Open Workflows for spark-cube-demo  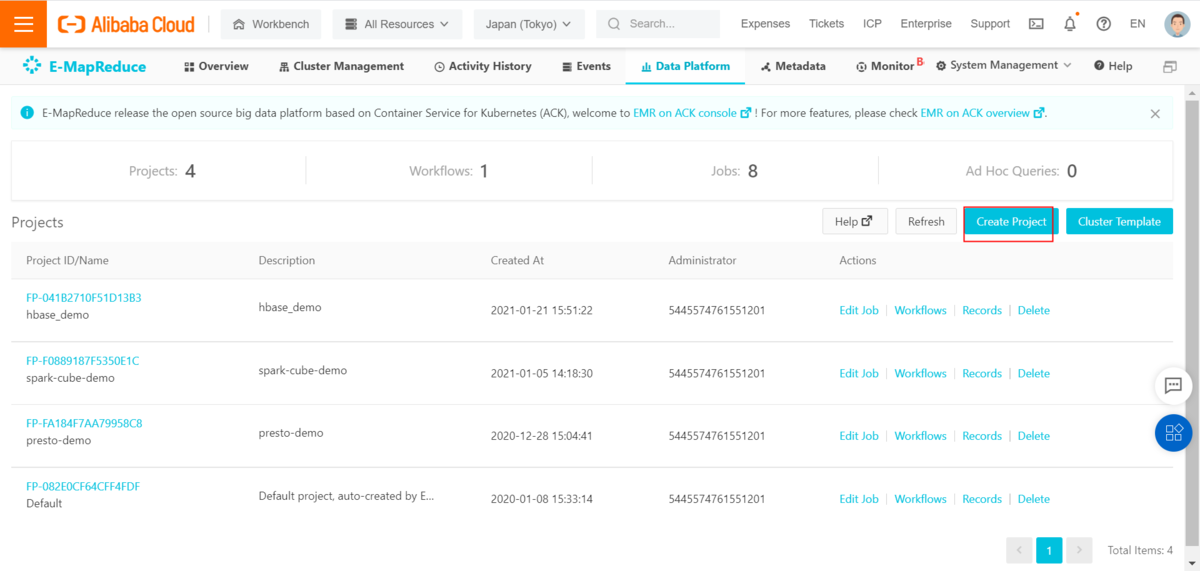click(x=920, y=373)
